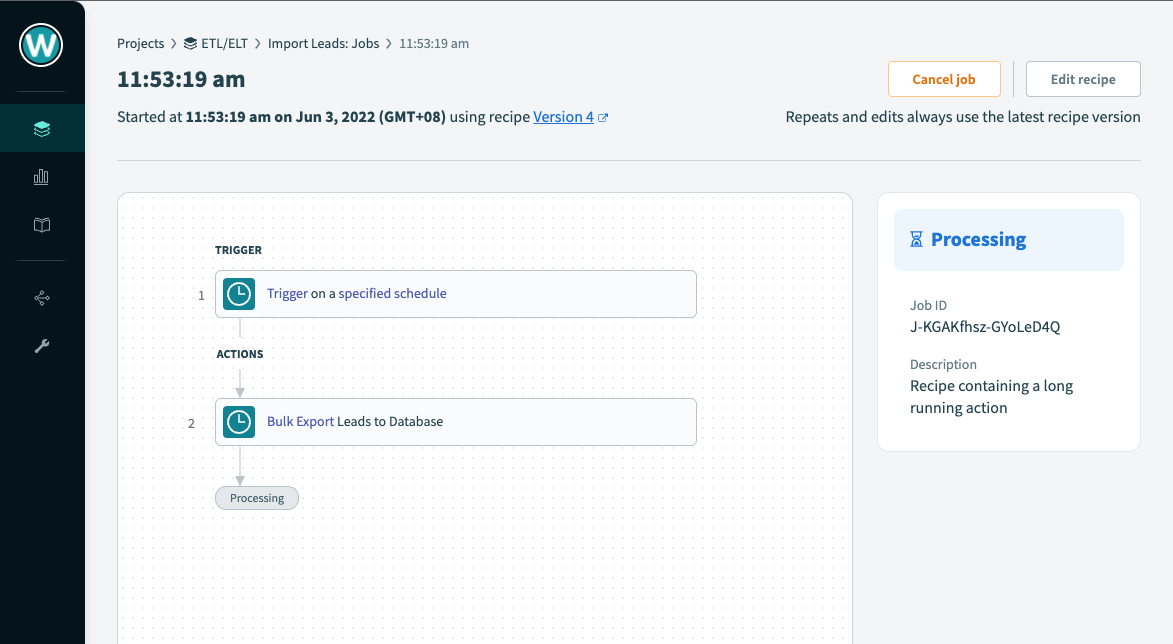Screen dimensions: 1173x644
Task: Click the layers icon beside ETL/ELT breadcrumb
Action: coord(189,43)
